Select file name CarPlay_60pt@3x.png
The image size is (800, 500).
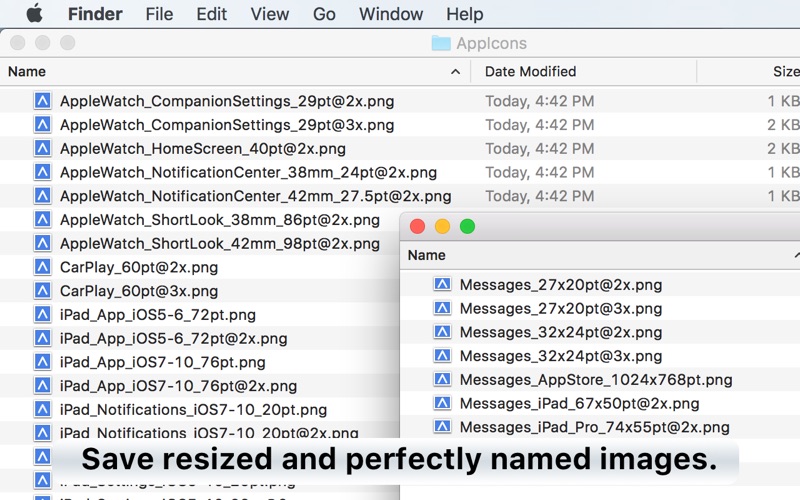tap(139, 291)
